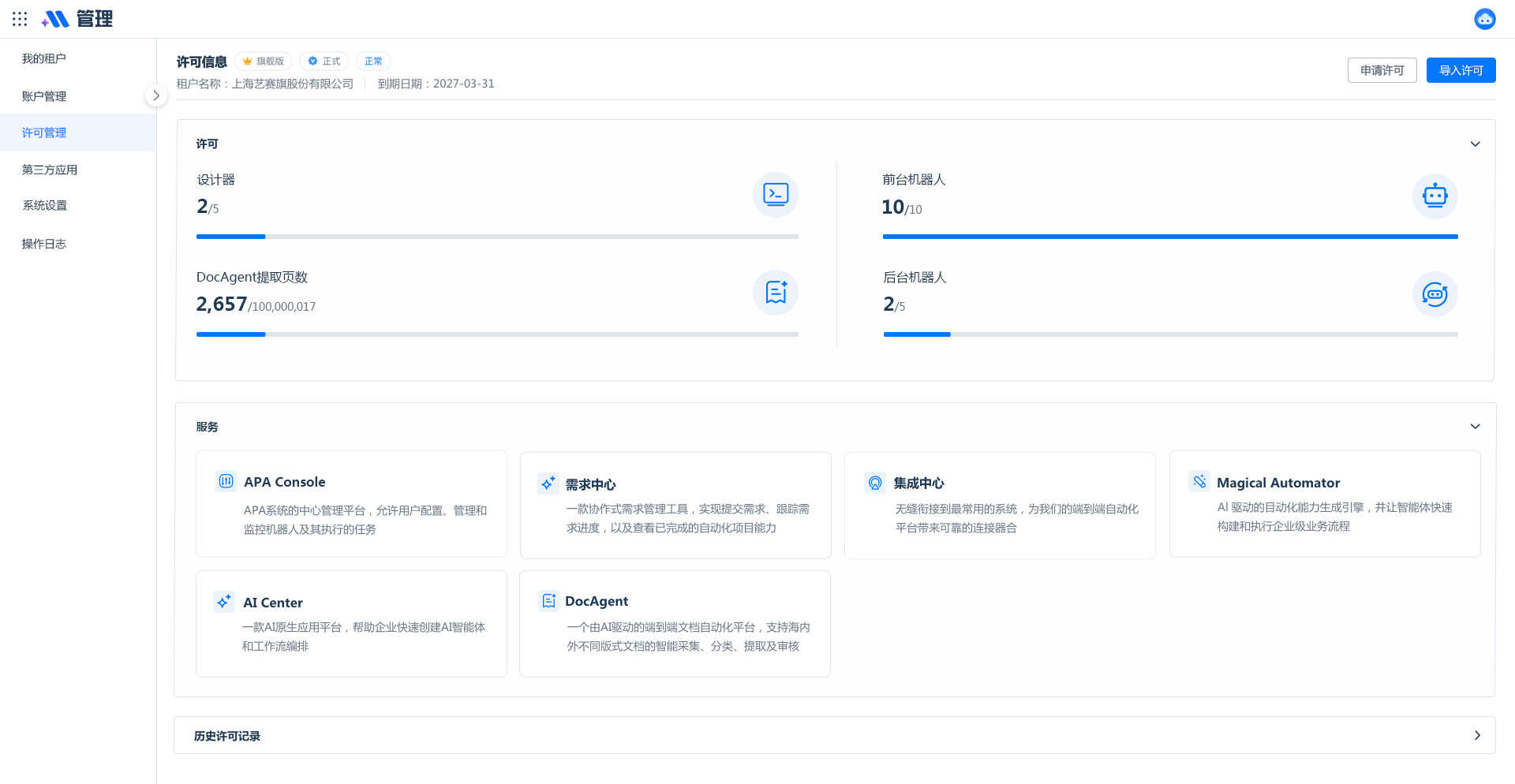This screenshot has width=1515, height=784.
Task: Select 许可管理 in the sidebar
Action: (x=78, y=133)
